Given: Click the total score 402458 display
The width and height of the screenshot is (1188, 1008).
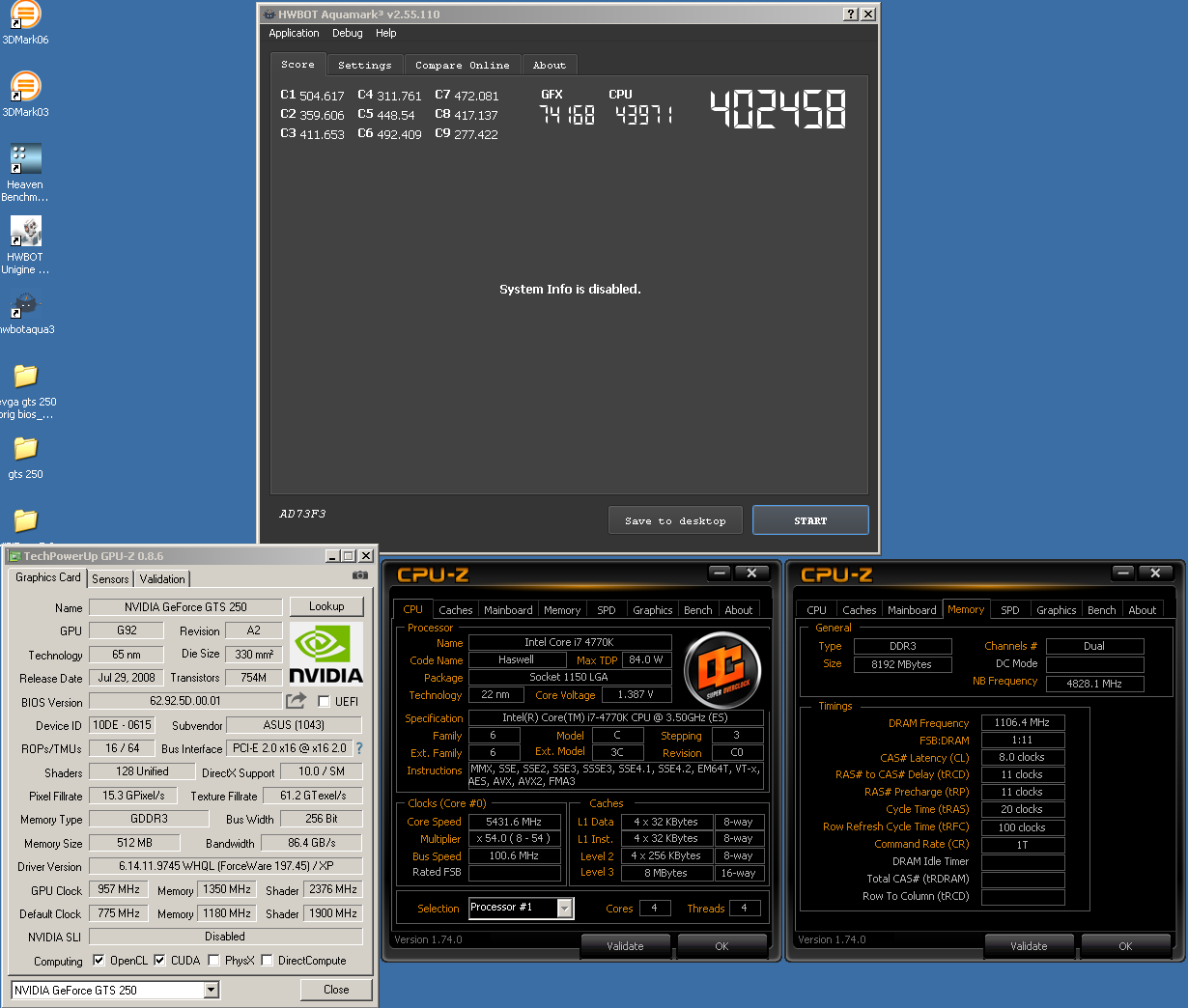Looking at the screenshot, I should click(778, 109).
